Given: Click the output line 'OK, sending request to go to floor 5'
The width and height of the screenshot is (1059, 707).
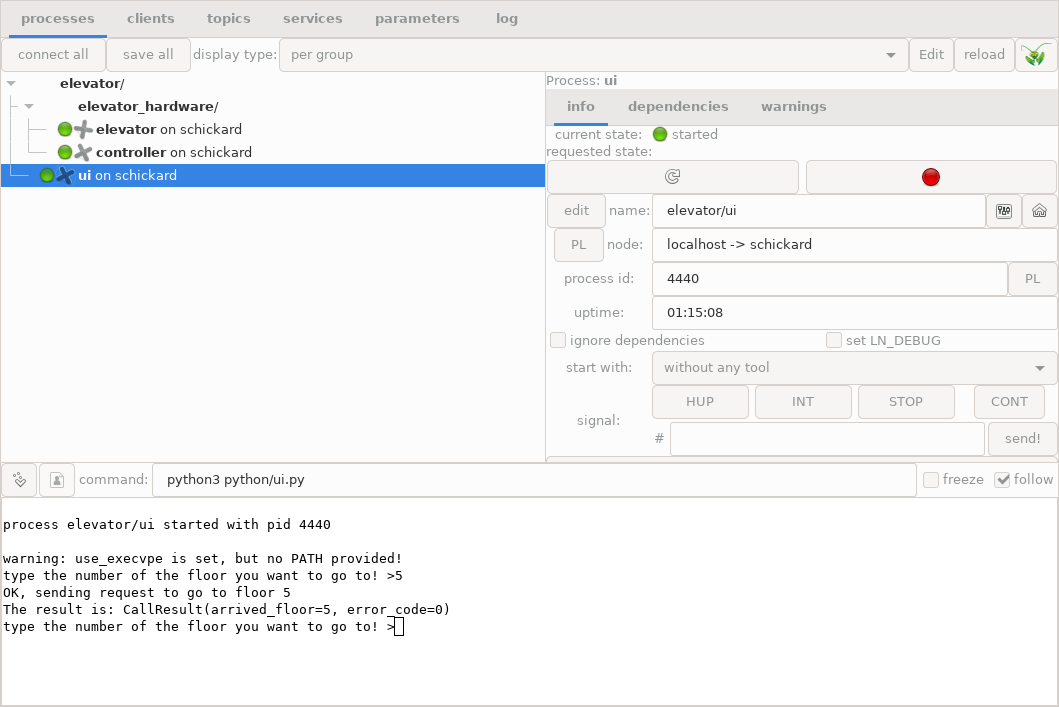Looking at the screenshot, I should pyautogui.click(x=147, y=593).
